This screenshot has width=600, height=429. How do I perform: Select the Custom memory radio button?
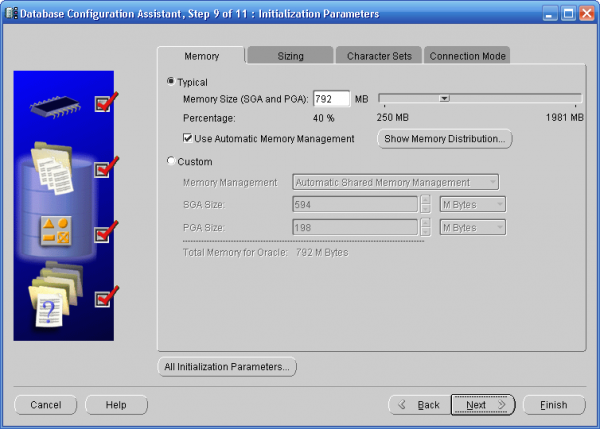tap(172, 161)
